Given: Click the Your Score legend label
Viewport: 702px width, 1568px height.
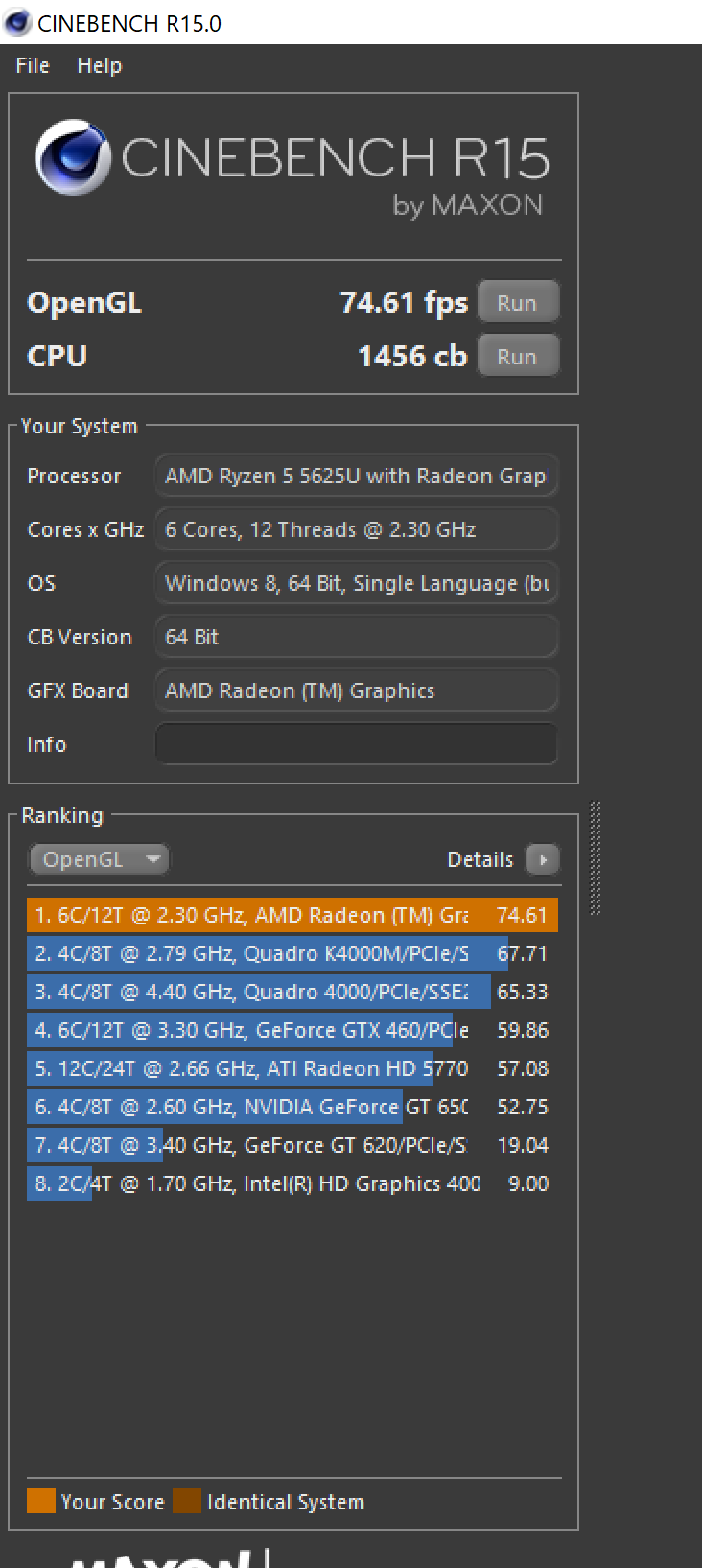Looking at the screenshot, I should tap(112, 1502).
